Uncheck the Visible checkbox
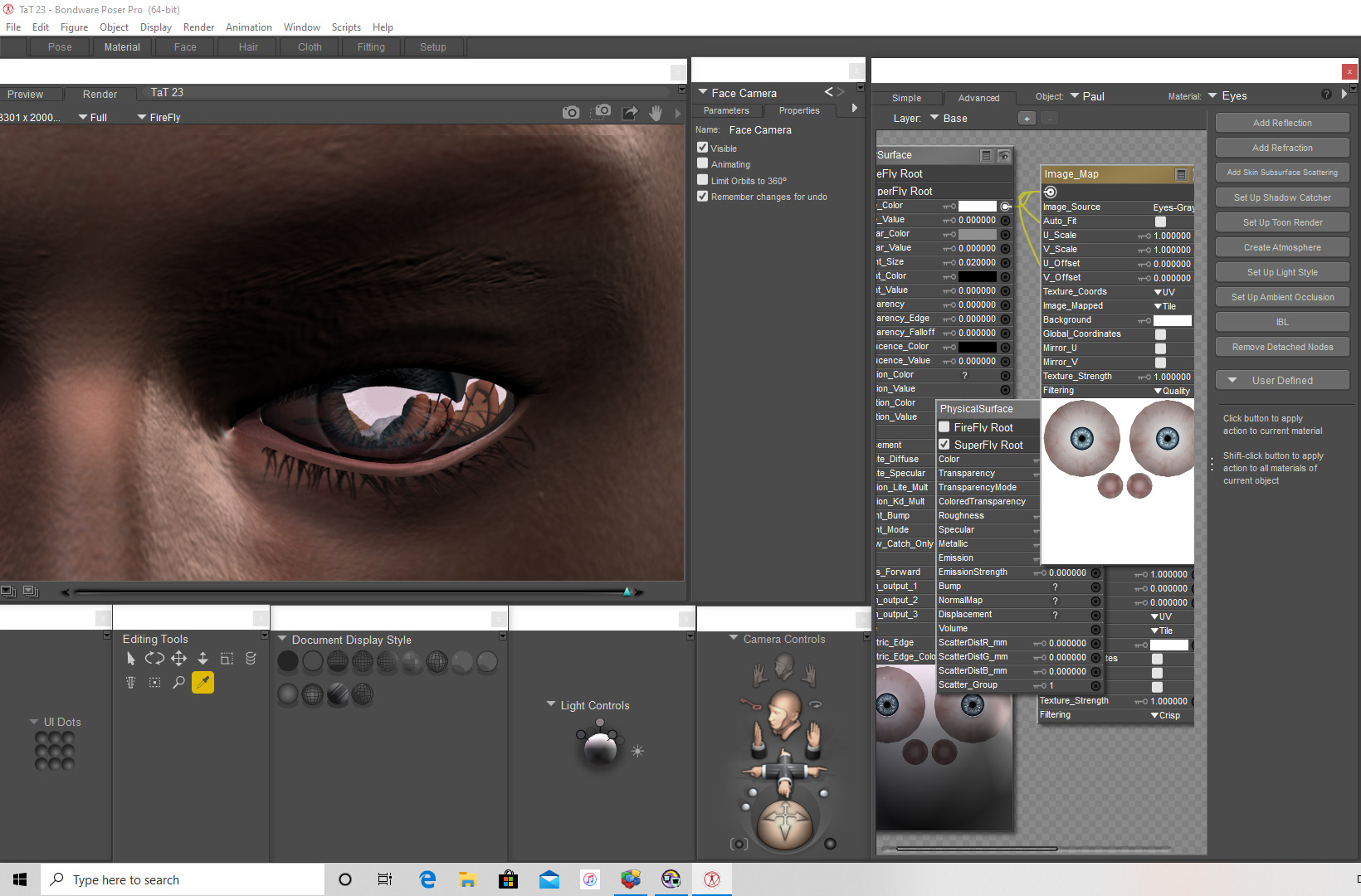The image size is (1361, 896). pyautogui.click(x=703, y=148)
